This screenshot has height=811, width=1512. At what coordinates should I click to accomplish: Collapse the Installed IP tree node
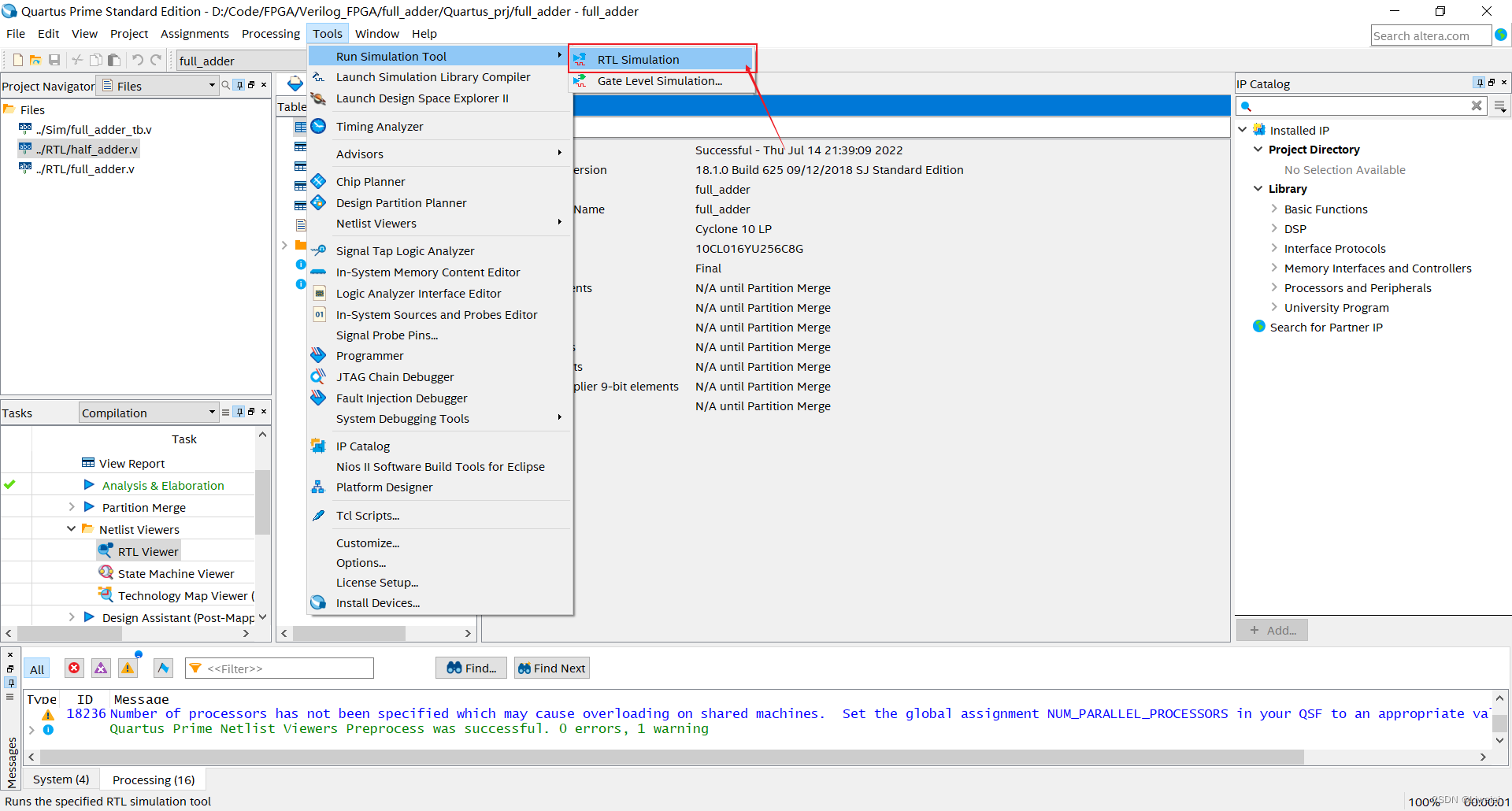[x=1243, y=130]
